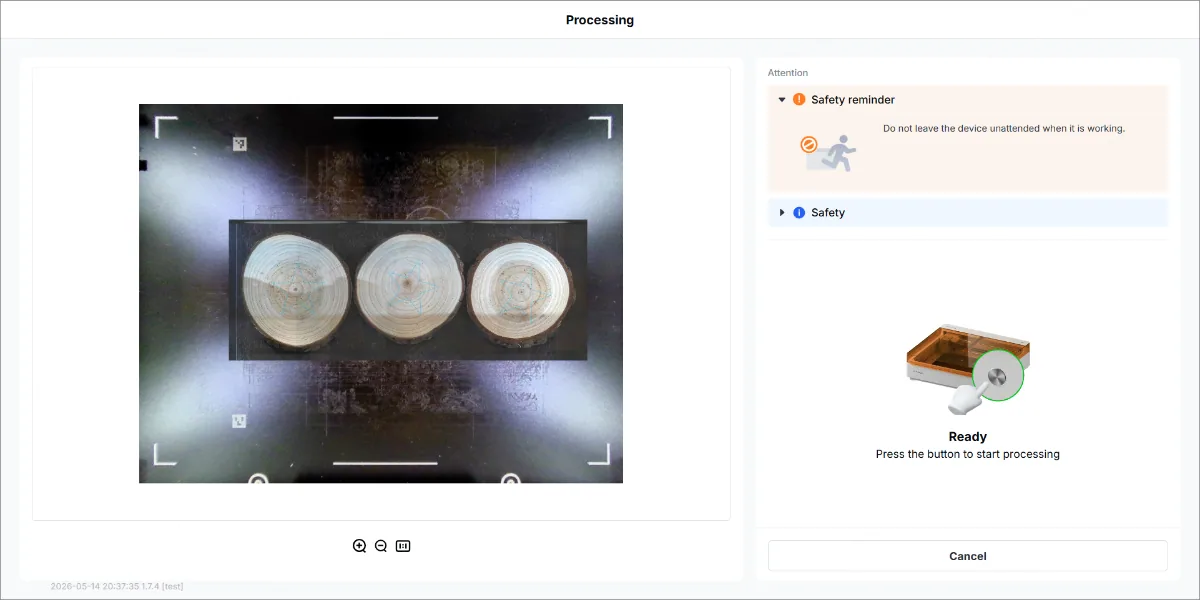Open the Safety section by its label
Viewport: 1200px width, 600px height.
(x=828, y=213)
